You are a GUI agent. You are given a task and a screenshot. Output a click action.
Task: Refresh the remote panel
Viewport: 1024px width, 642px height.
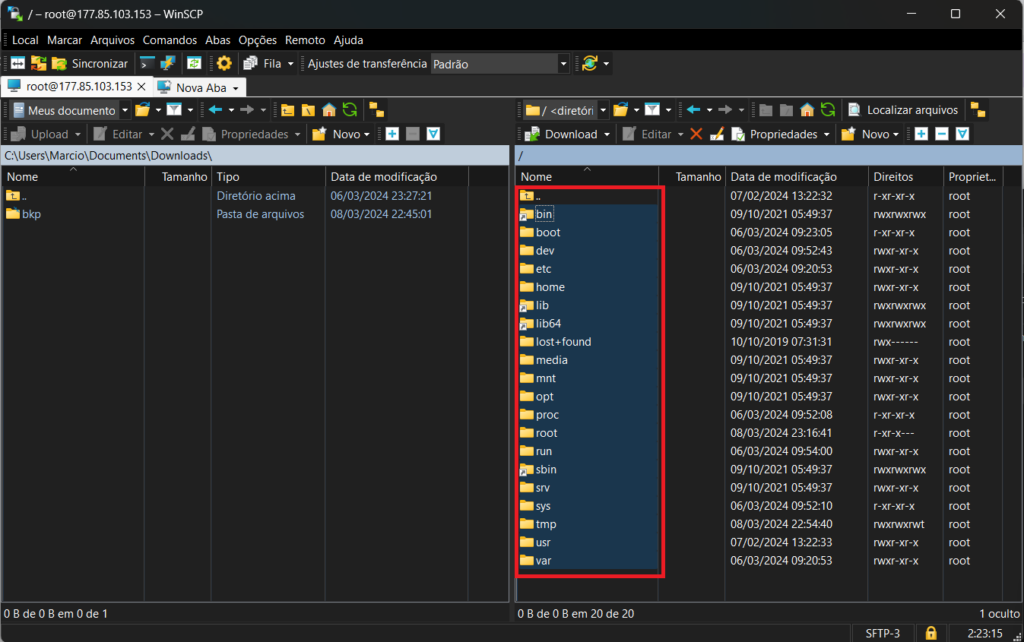828,110
